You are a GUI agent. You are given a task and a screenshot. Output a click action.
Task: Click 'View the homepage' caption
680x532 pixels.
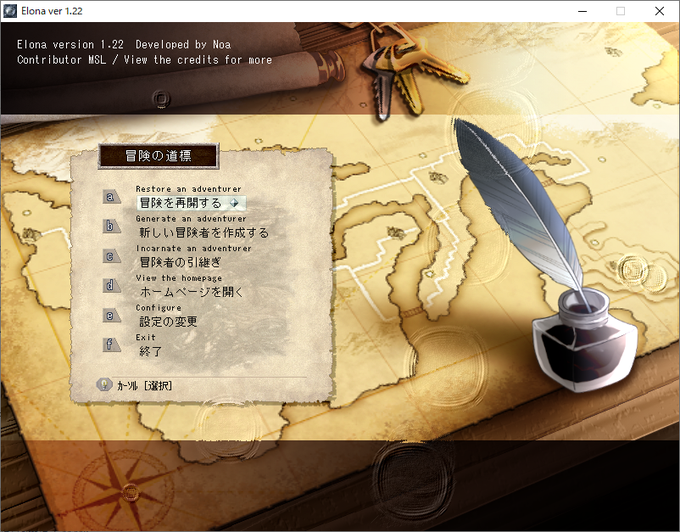coord(179,278)
